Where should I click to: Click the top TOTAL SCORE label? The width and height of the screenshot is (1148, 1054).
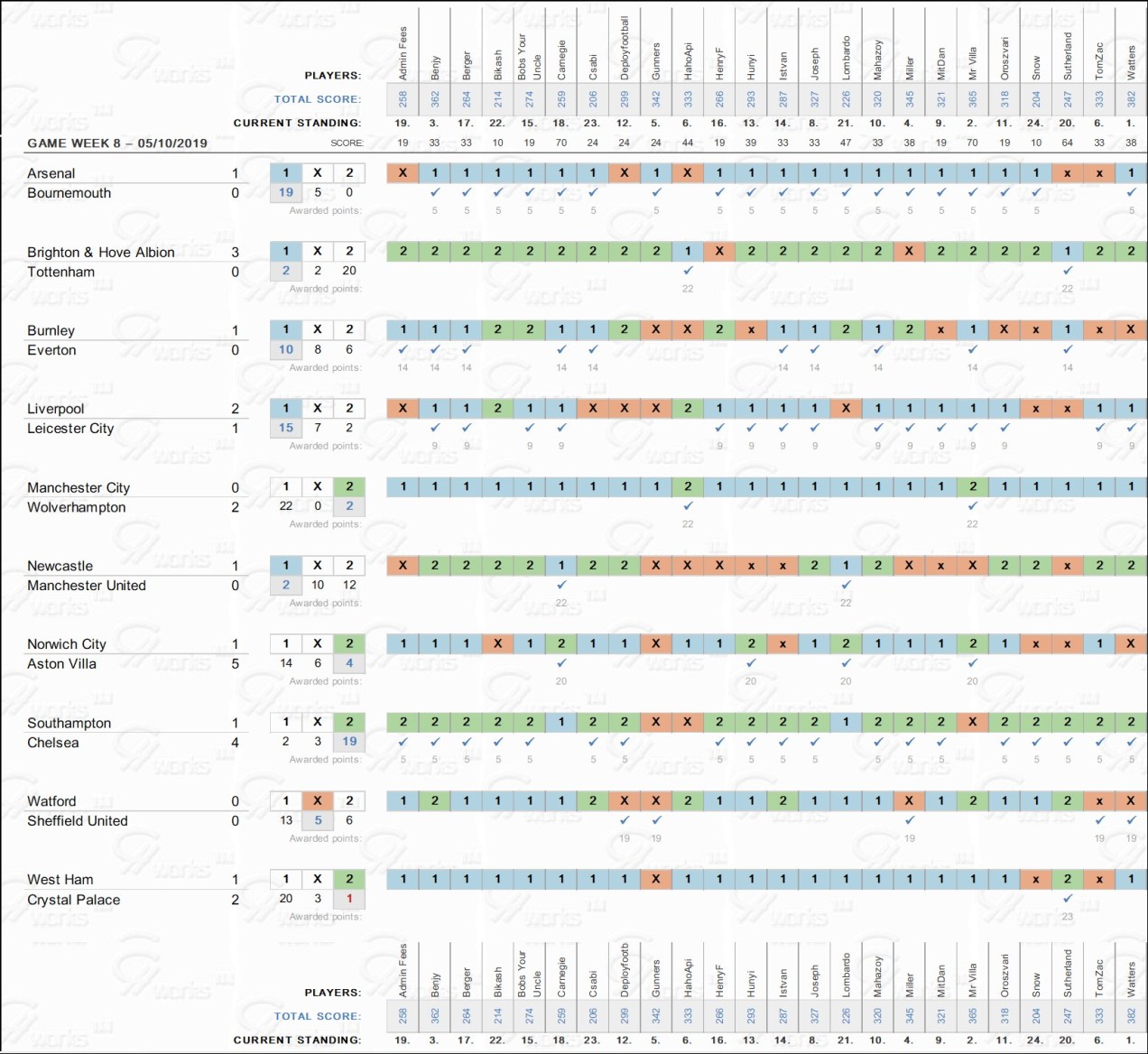[x=317, y=99]
